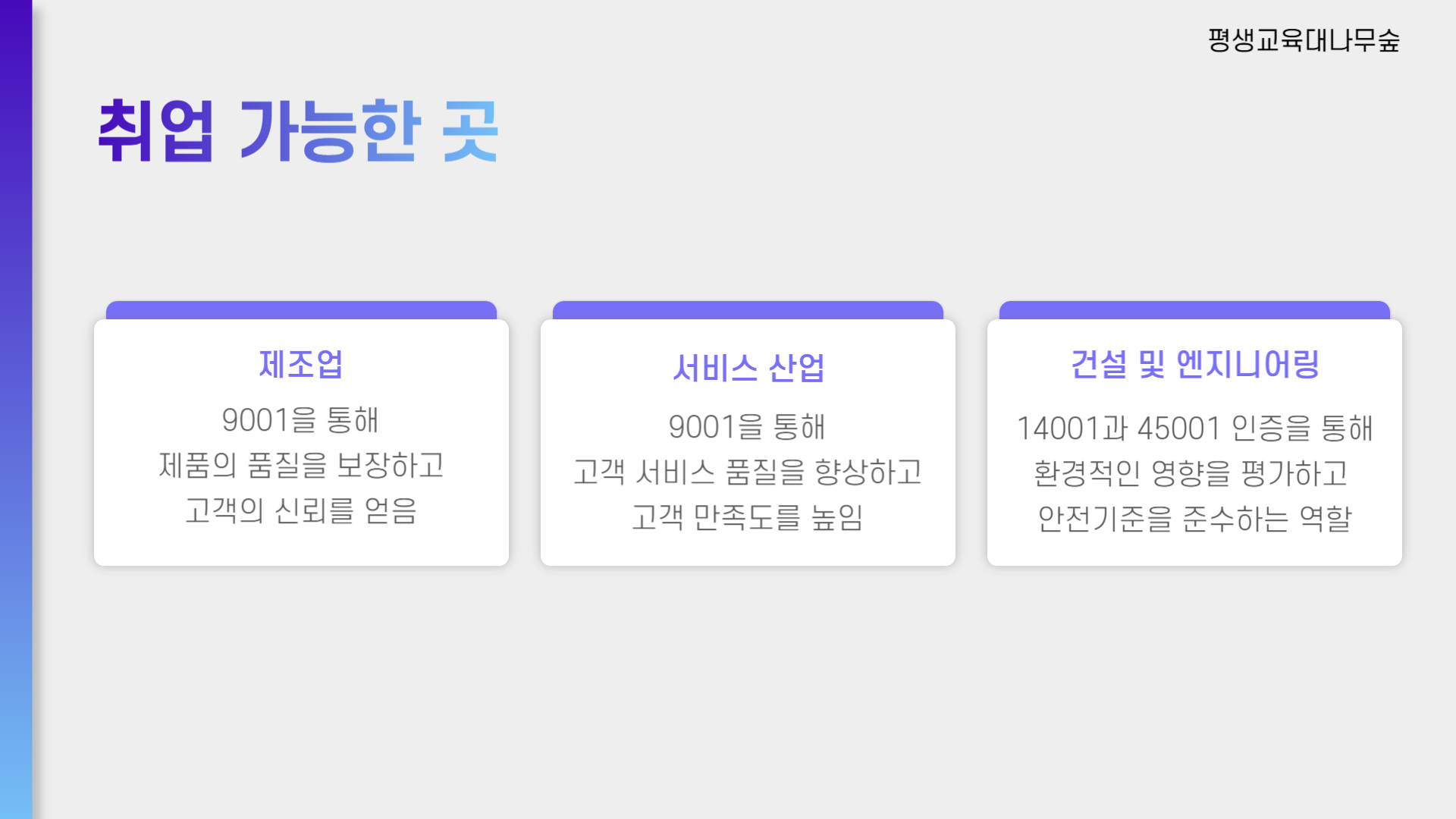The image size is (1456, 819).
Task: Click 9001을 통해 in the 제조업 card
Action: (x=300, y=420)
